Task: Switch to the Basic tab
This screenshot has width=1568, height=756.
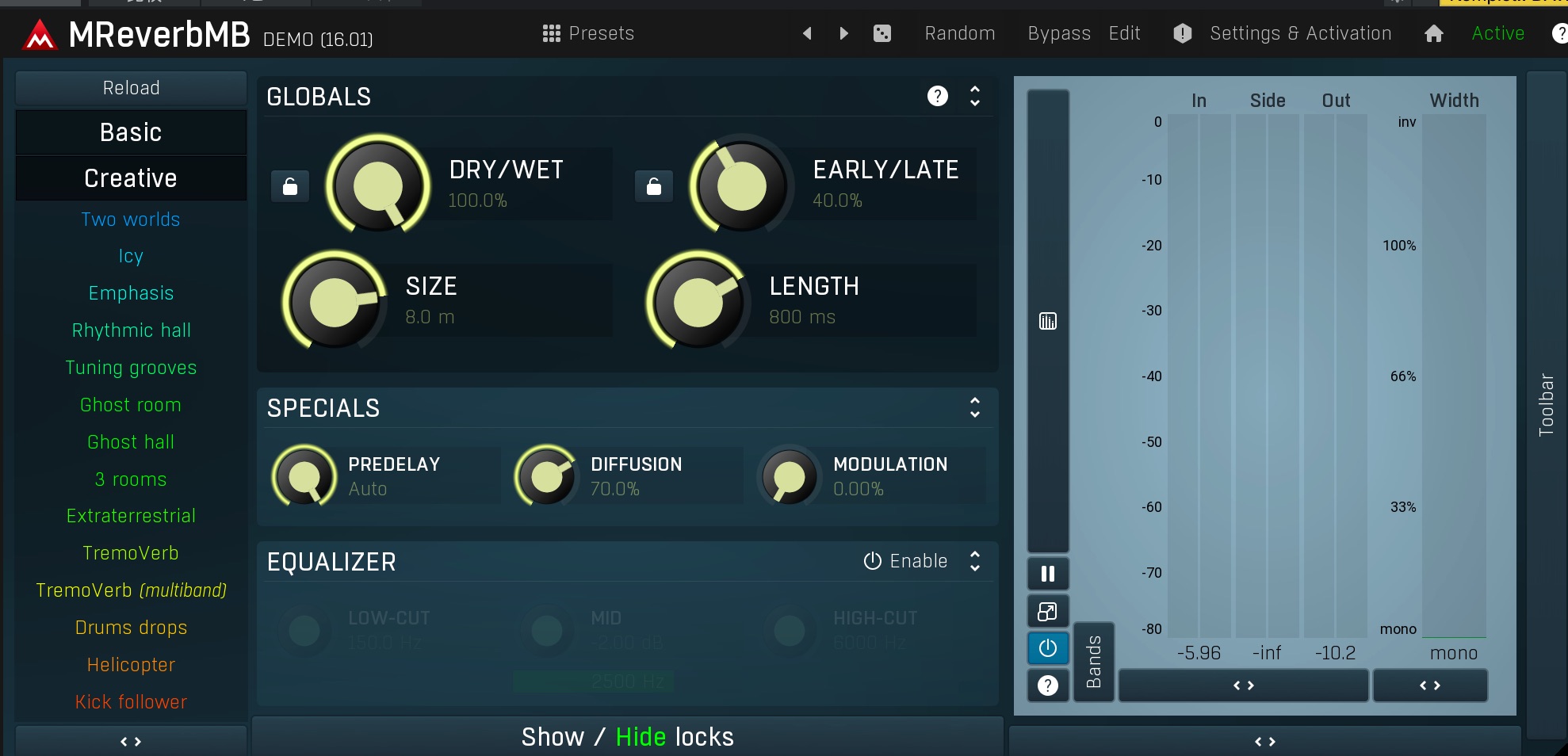Action: 131,132
